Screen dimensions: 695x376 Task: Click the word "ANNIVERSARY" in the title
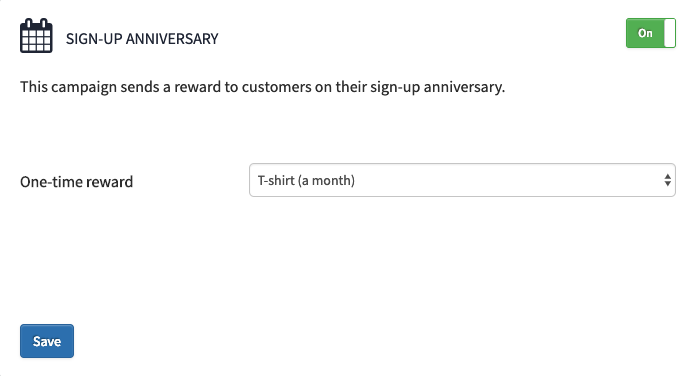[172, 39]
